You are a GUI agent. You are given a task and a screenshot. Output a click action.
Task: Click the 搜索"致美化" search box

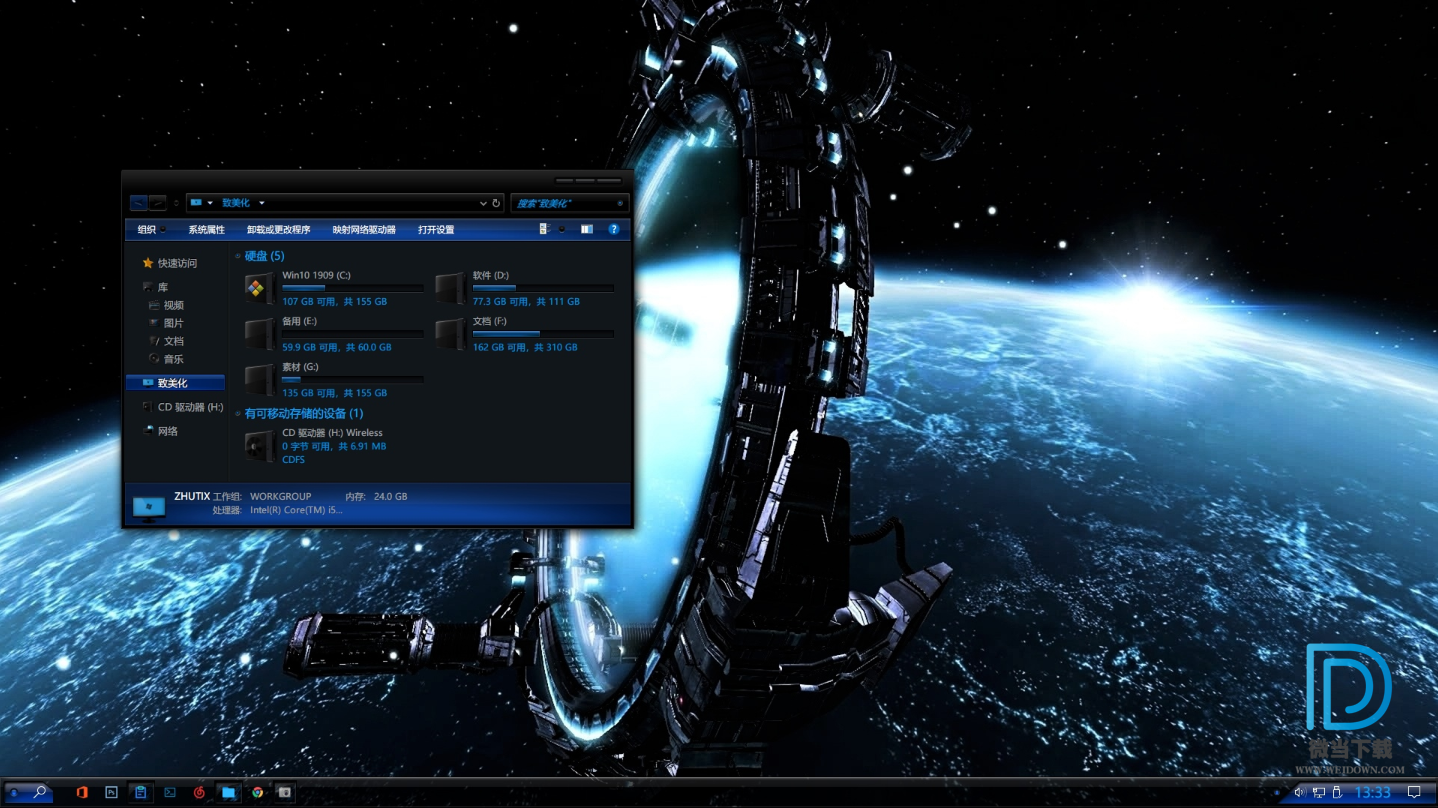click(x=570, y=203)
